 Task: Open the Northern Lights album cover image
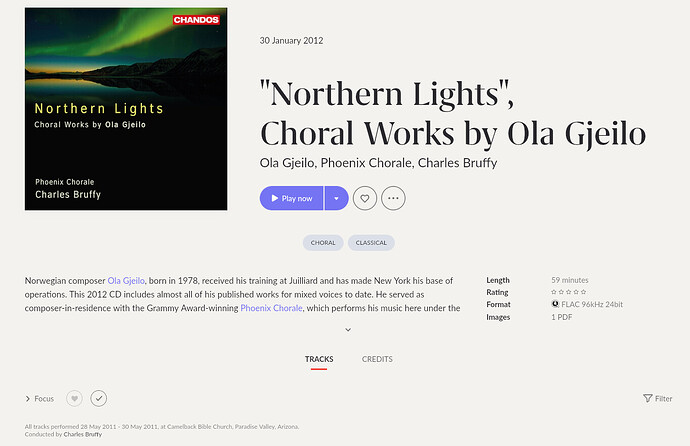point(126,109)
